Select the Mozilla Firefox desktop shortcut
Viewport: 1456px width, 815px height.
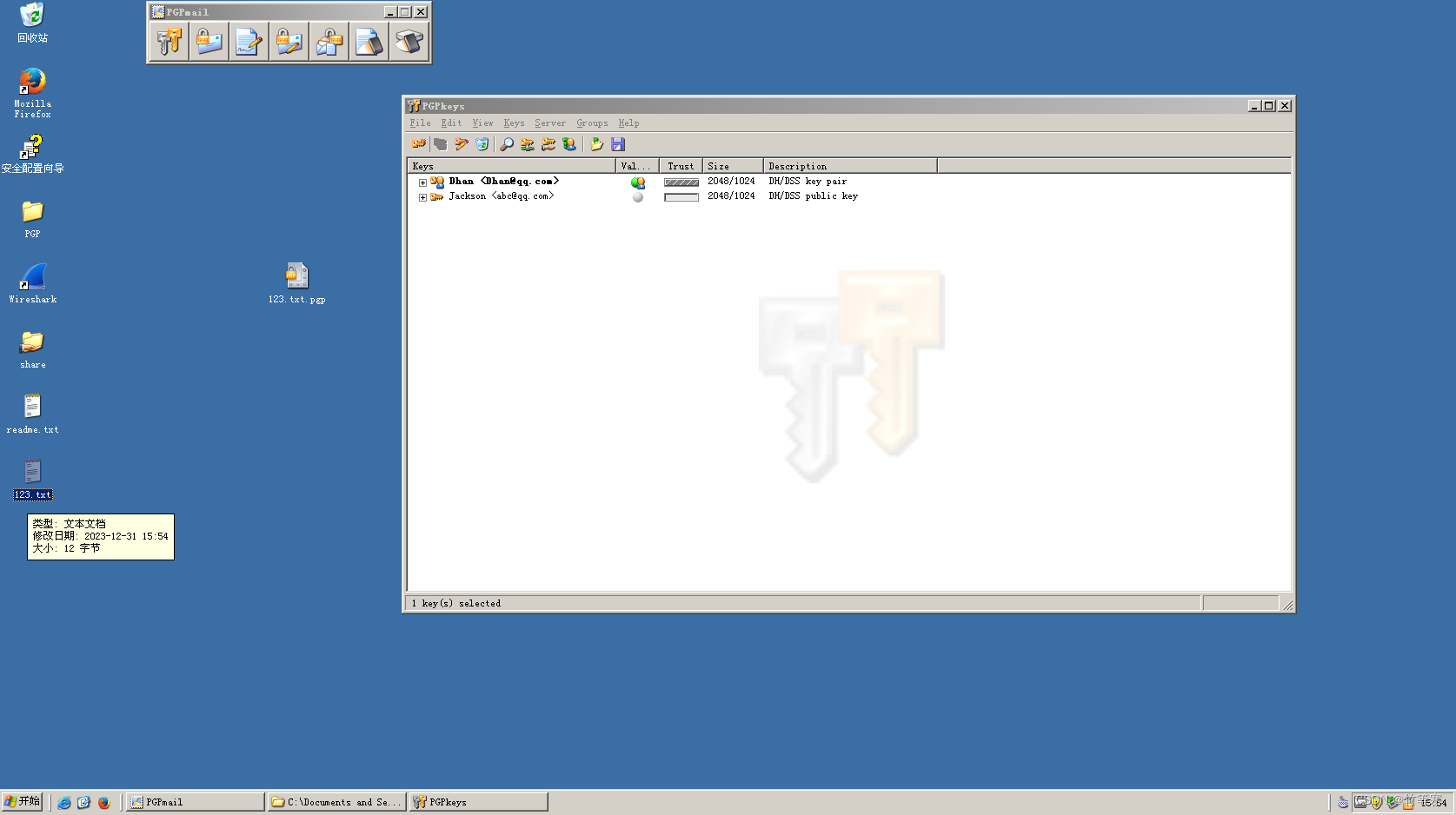pos(32,93)
